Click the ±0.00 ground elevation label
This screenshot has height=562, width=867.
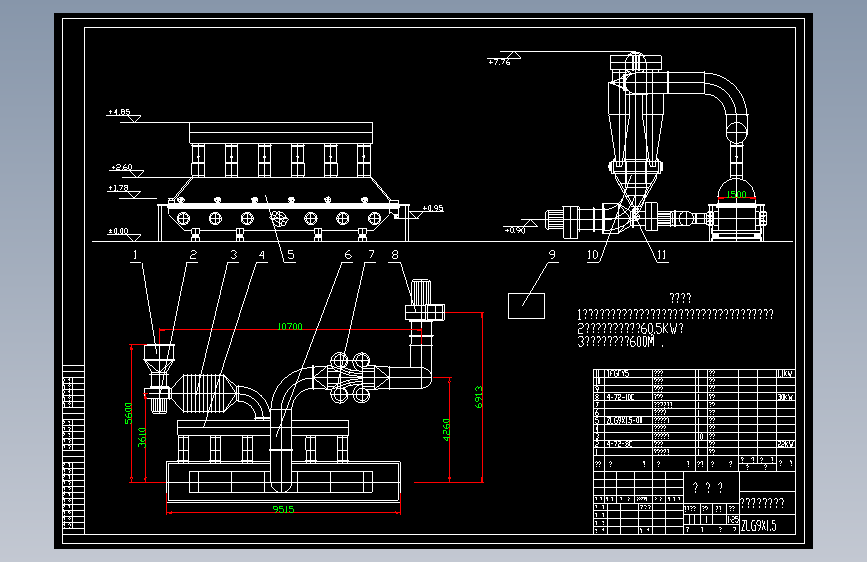(118, 231)
